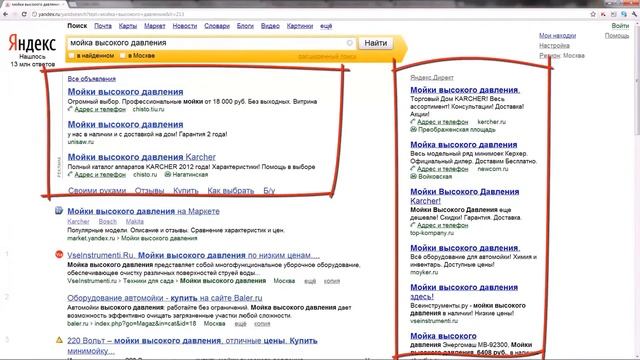Click the phone icon by chisto.tiu.ru address link
Screen dimensions: 640x360
tap(70, 109)
